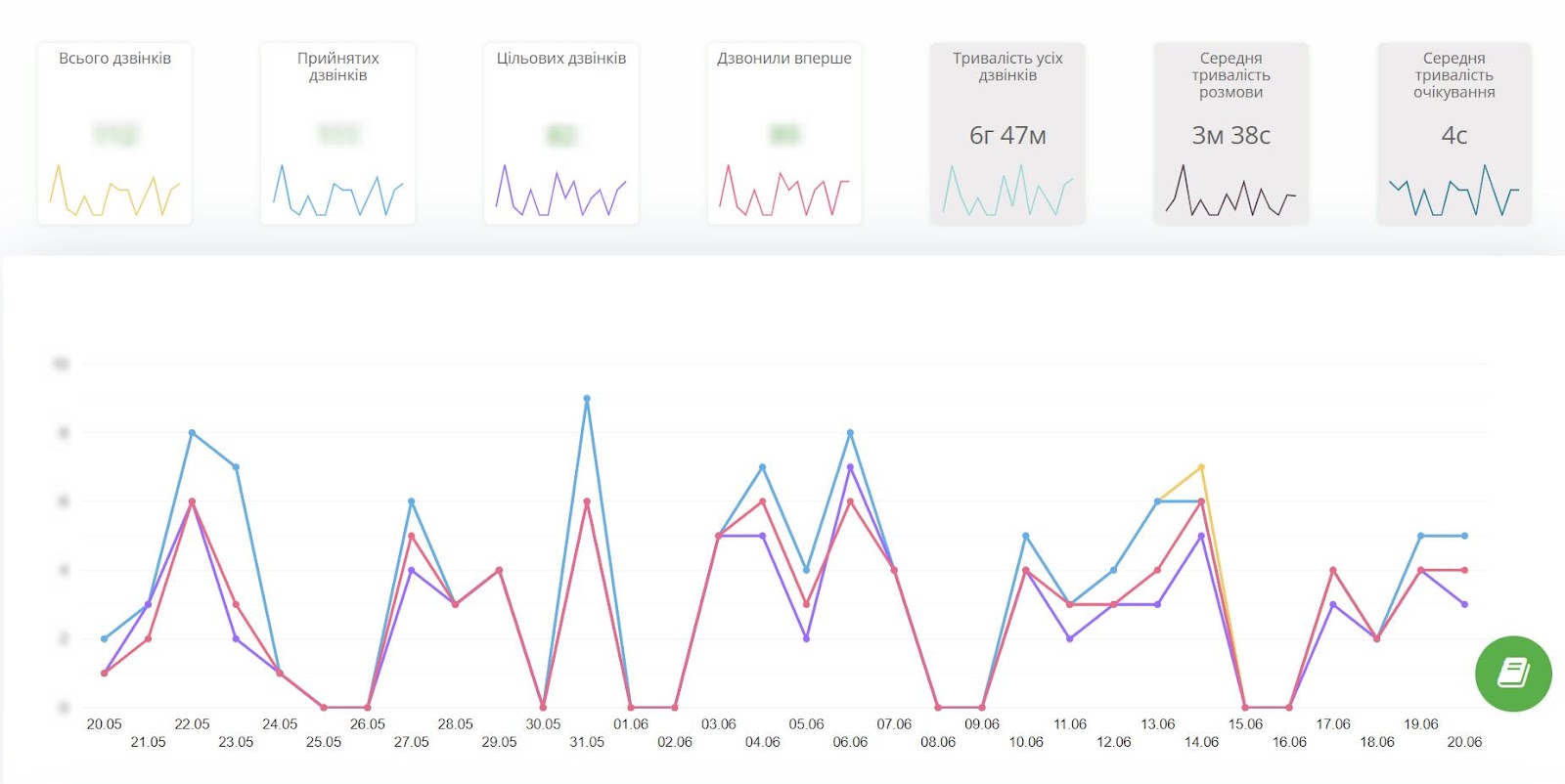Click the yellow sparkline in Всього дзвінків
The height and width of the screenshot is (784, 1565).
click(x=114, y=190)
